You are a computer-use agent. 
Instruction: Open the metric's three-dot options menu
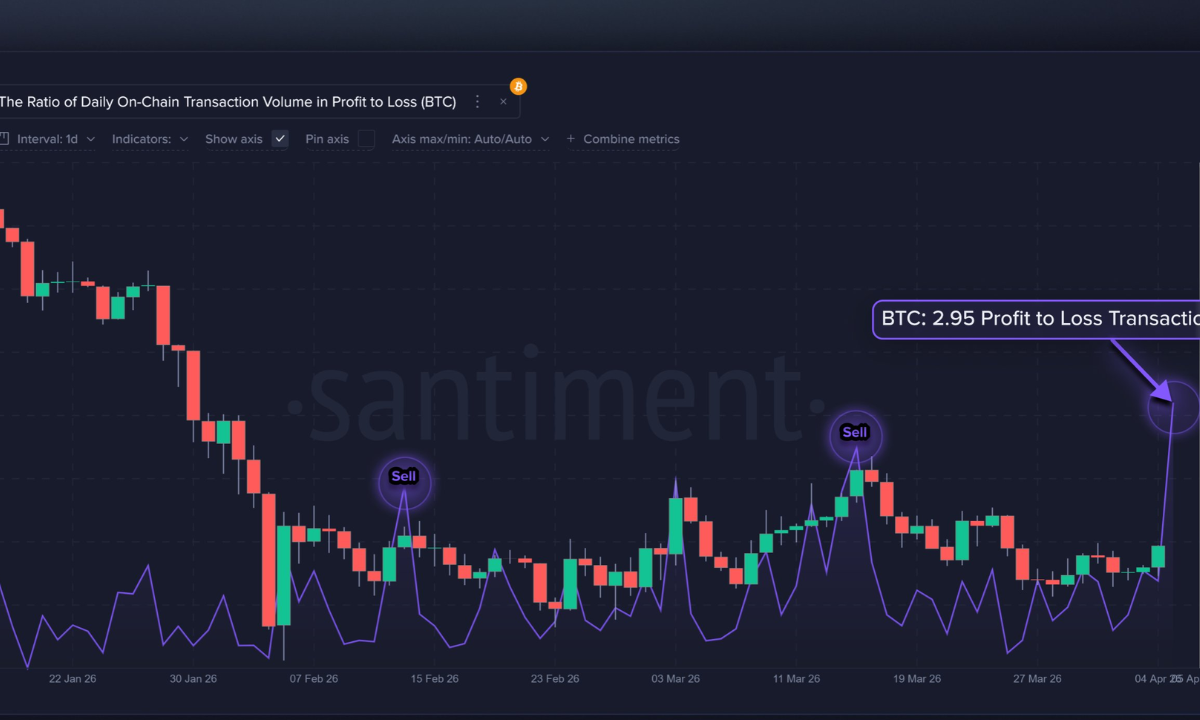click(x=477, y=102)
